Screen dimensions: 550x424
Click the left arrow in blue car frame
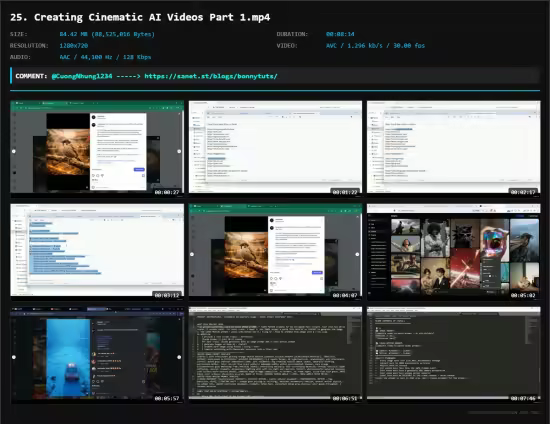[x=14, y=357]
